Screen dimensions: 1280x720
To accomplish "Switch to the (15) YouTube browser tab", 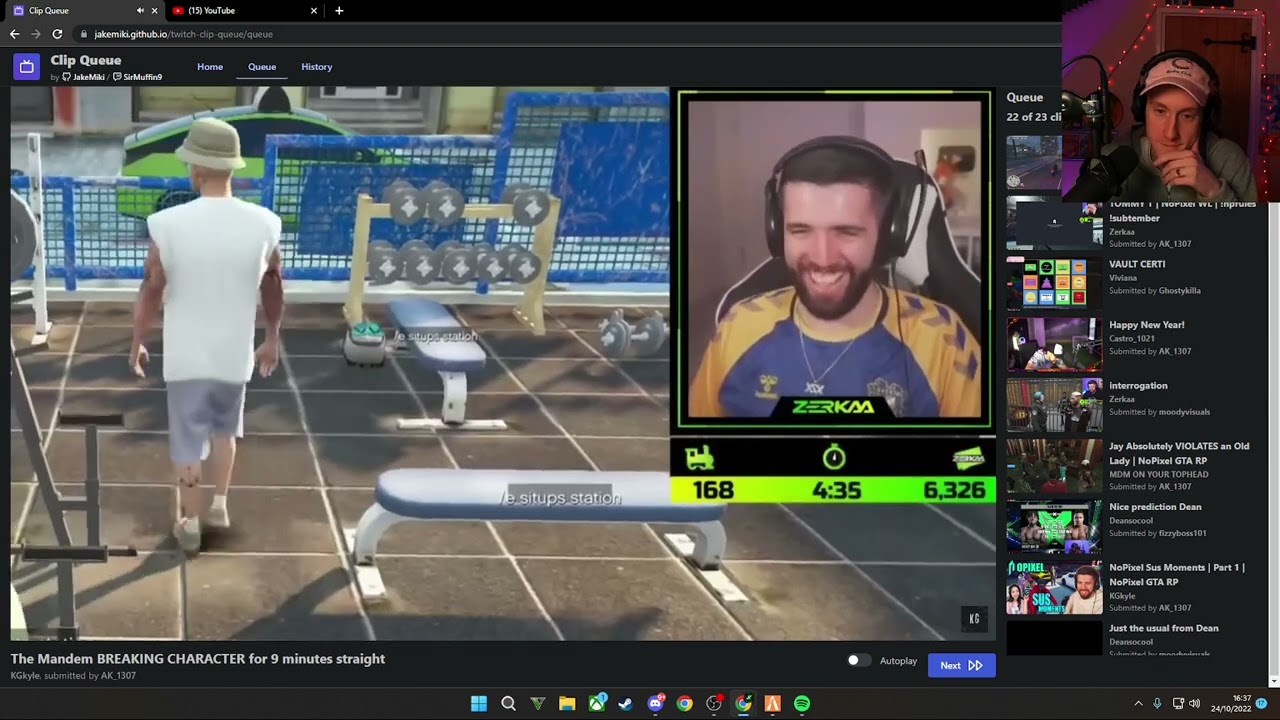I will click(243, 10).
